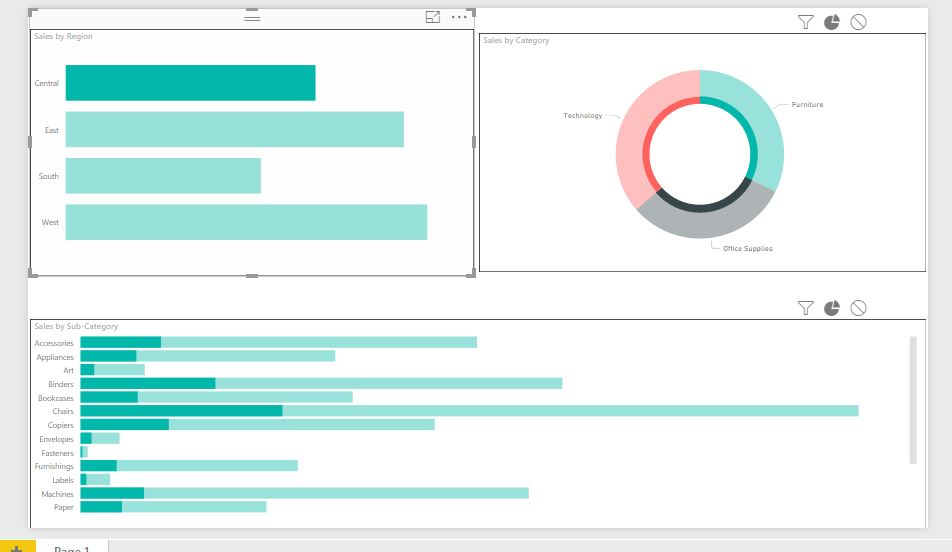Click the East axis label
The height and width of the screenshot is (552, 952).
coord(52,130)
